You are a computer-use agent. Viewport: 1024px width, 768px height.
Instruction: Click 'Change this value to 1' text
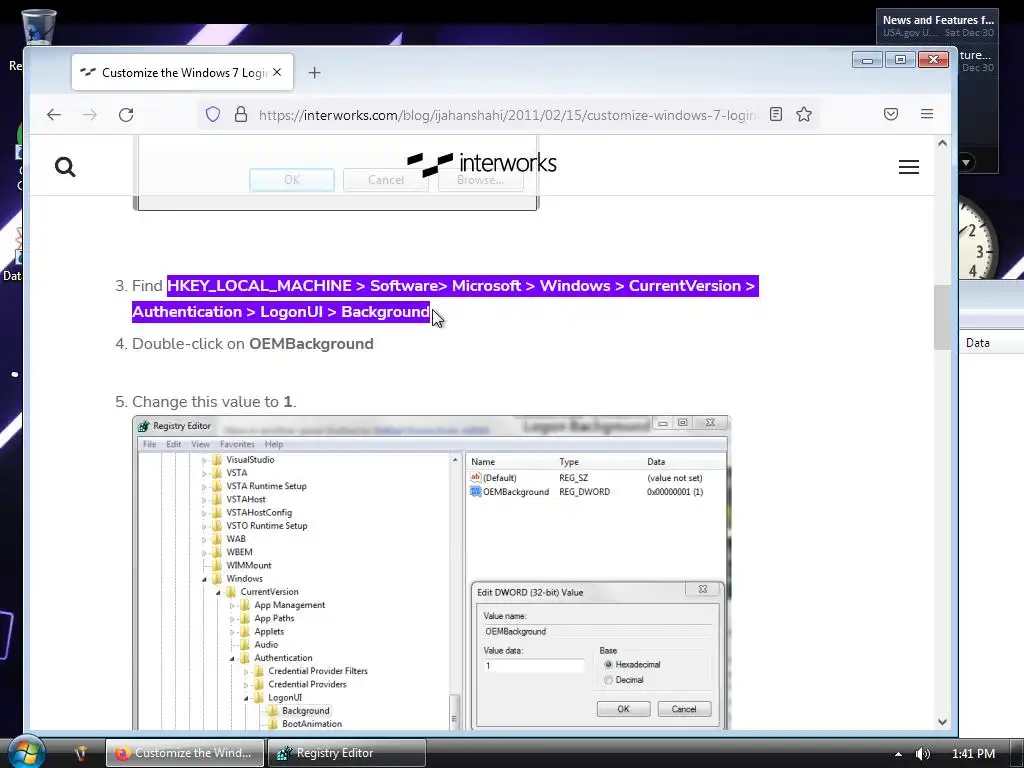pyautogui.click(x=214, y=402)
